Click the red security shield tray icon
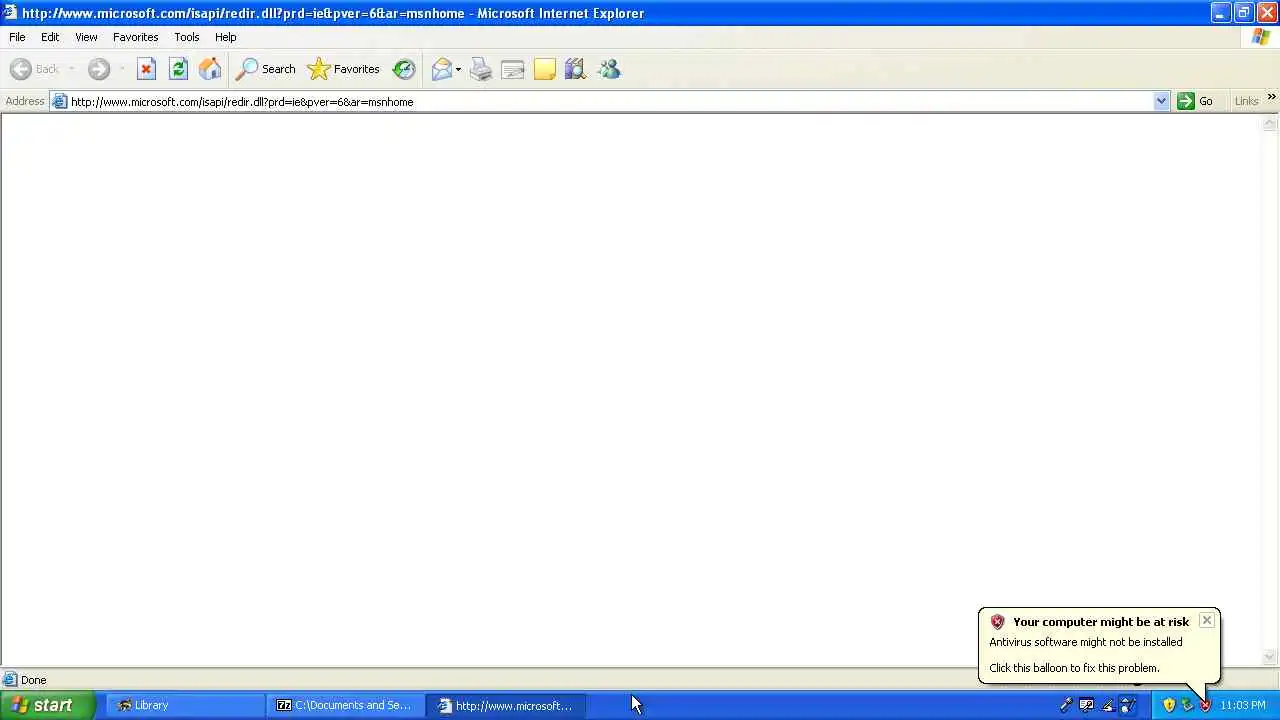 coord(1205,705)
